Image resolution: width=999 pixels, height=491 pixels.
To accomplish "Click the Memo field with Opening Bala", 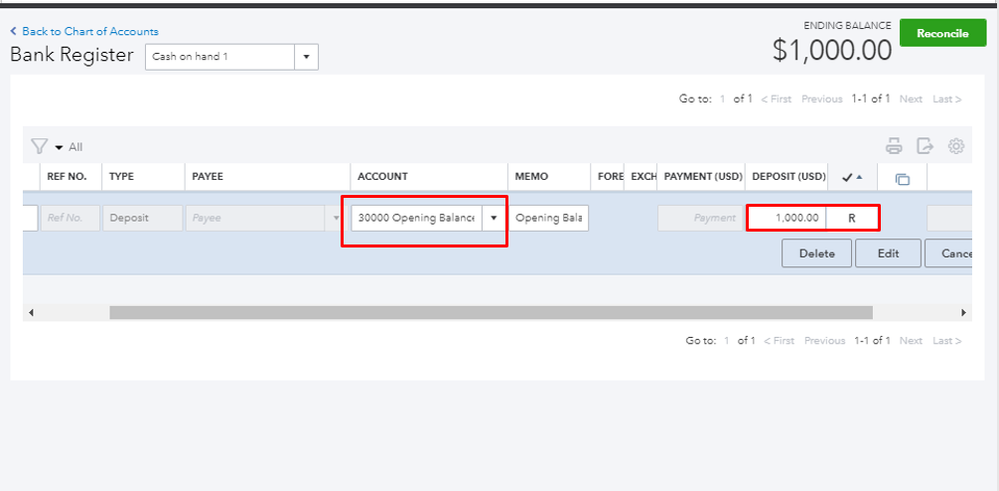I will [x=549, y=218].
